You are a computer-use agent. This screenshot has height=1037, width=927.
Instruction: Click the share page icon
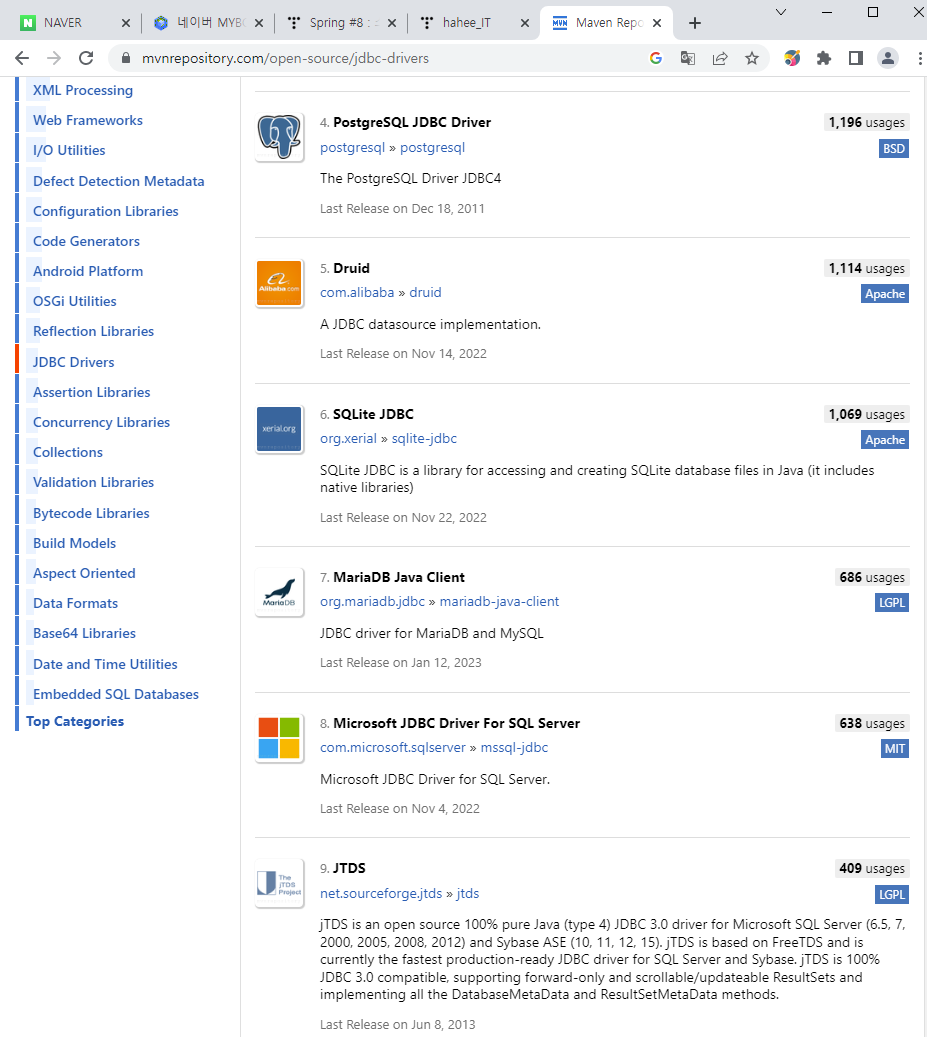720,58
